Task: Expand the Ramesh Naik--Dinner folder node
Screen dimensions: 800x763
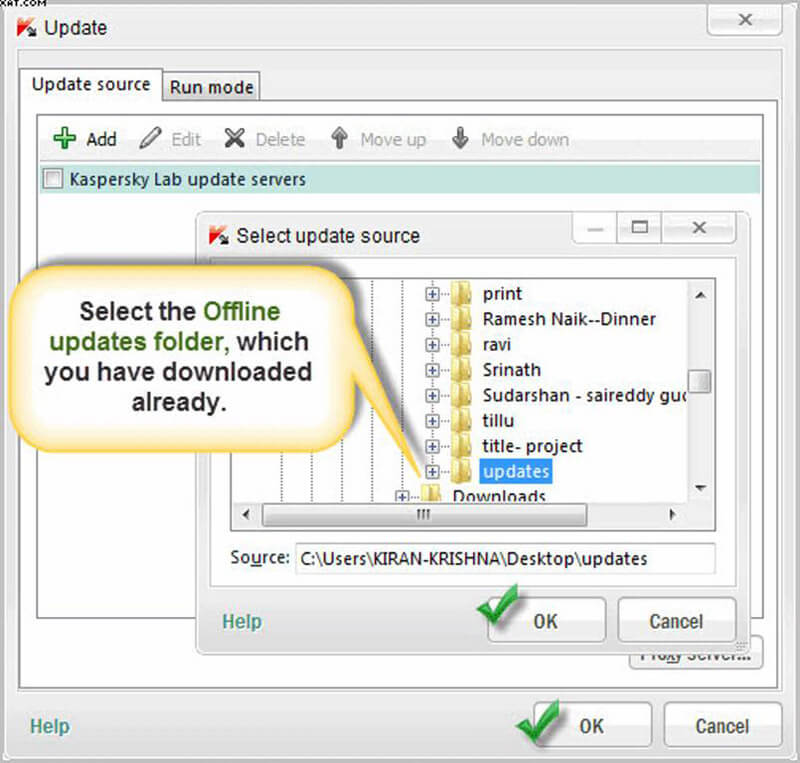Action: pyautogui.click(x=432, y=319)
